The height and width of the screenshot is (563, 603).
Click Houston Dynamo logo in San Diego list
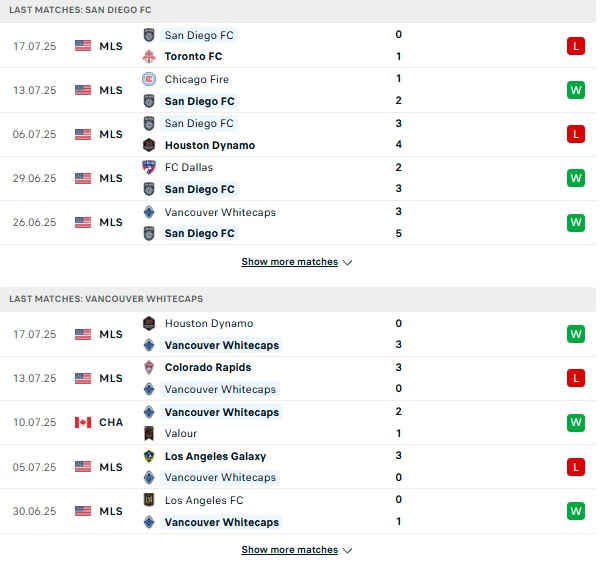pyautogui.click(x=149, y=145)
